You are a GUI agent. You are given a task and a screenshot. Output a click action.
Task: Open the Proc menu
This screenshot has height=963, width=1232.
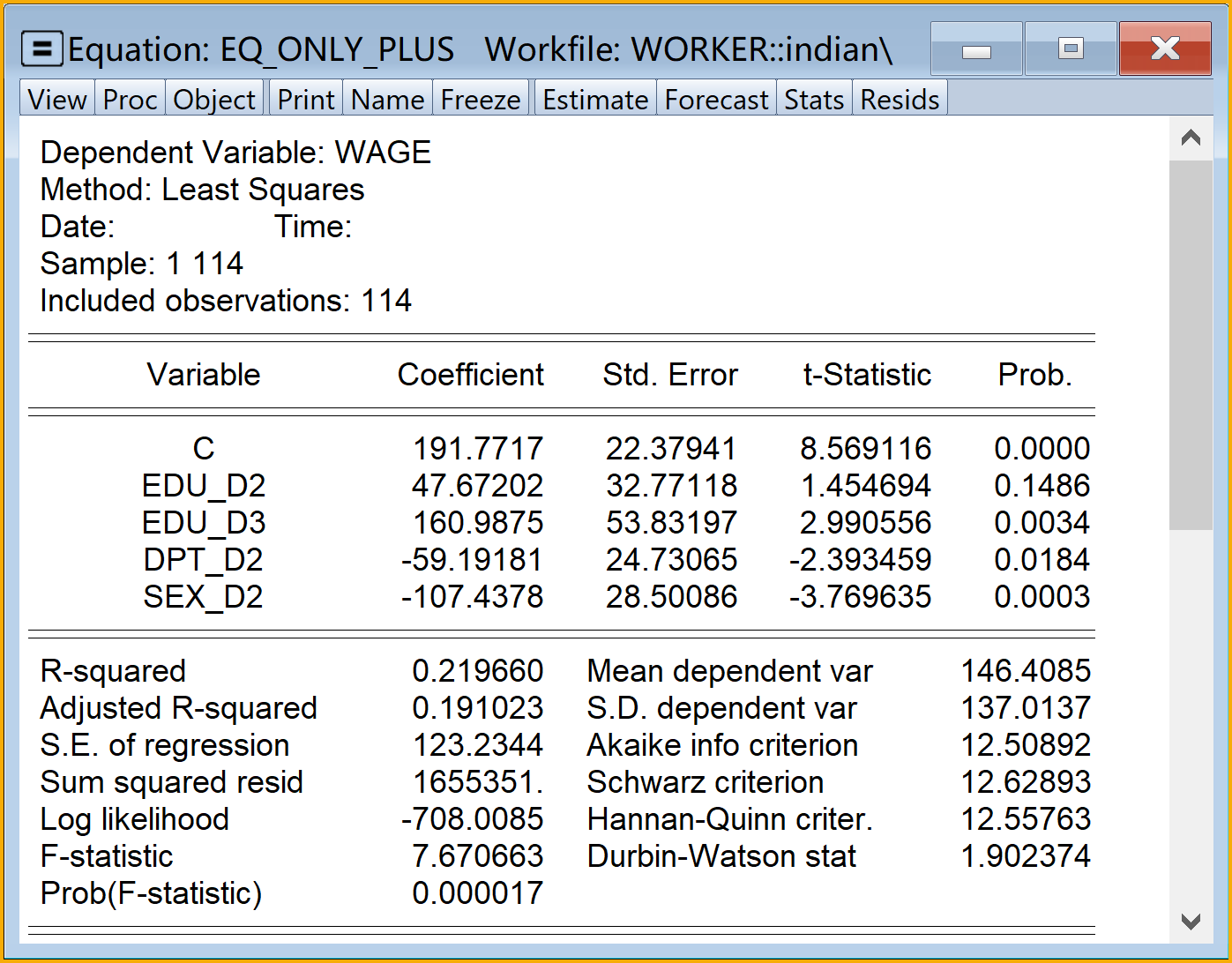coord(130,100)
